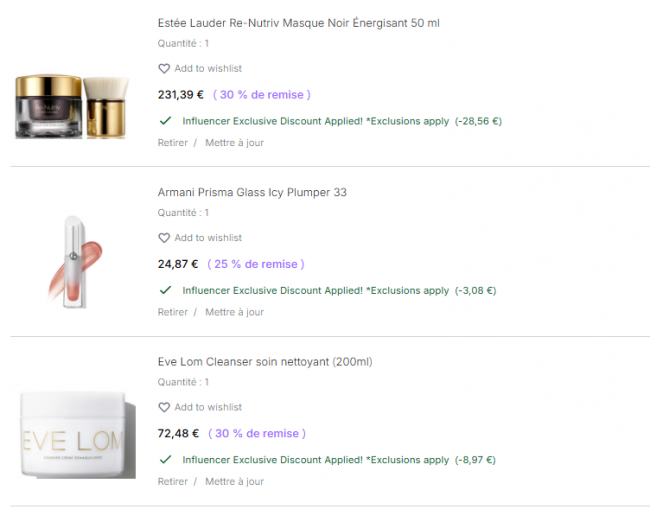Click heart icon for Armani Prisma Glass
This screenshot has height=509, width=650.
tap(164, 238)
